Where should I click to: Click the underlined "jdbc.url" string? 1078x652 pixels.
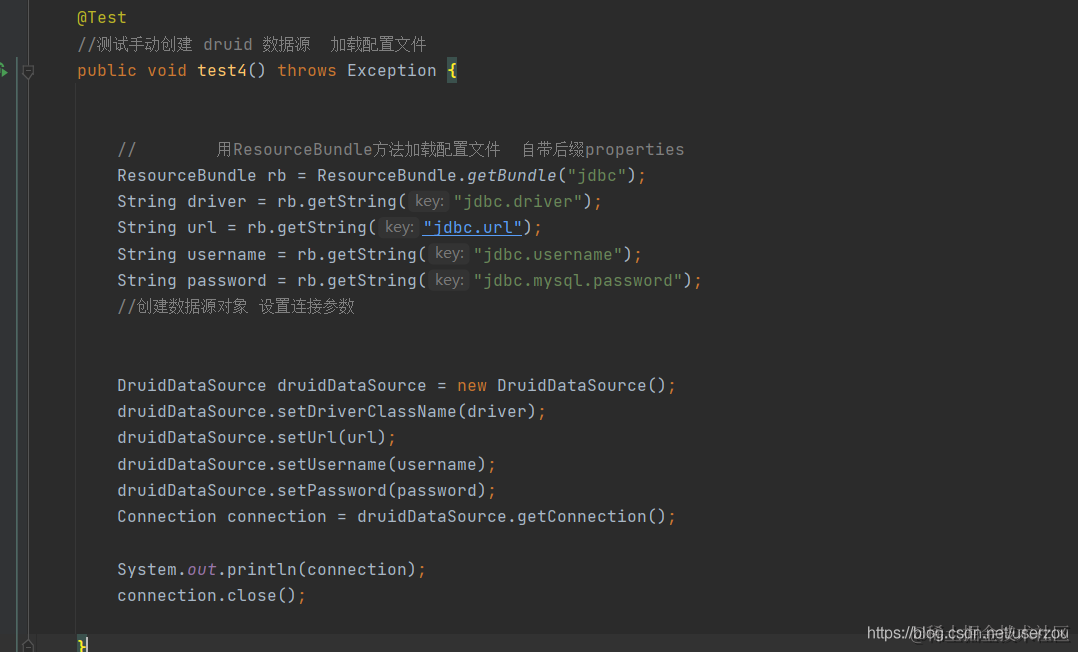(472, 228)
